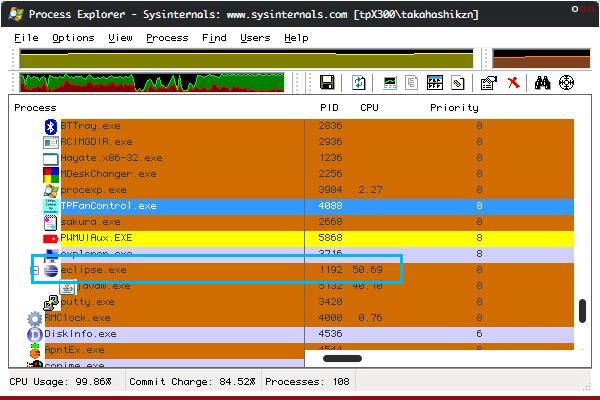Select the sakura.exe process name
The width and height of the screenshot is (600, 400).
pos(90,222)
